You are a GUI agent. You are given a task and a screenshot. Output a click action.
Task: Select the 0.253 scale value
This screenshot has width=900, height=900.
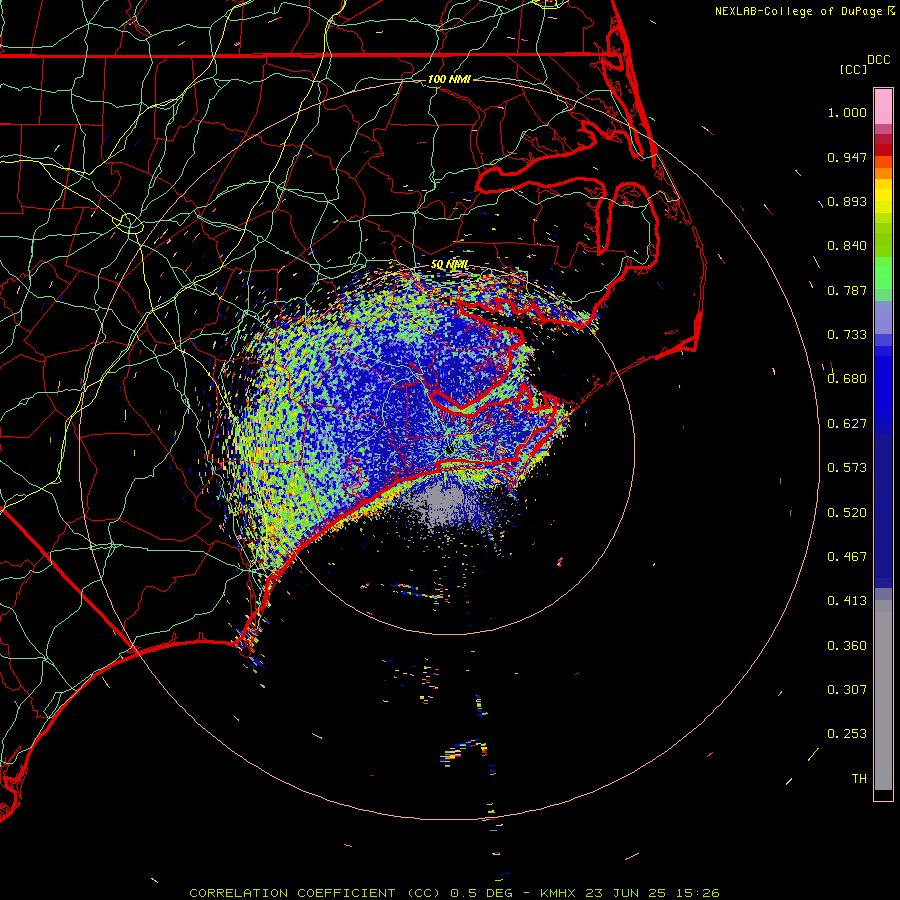[x=847, y=734]
